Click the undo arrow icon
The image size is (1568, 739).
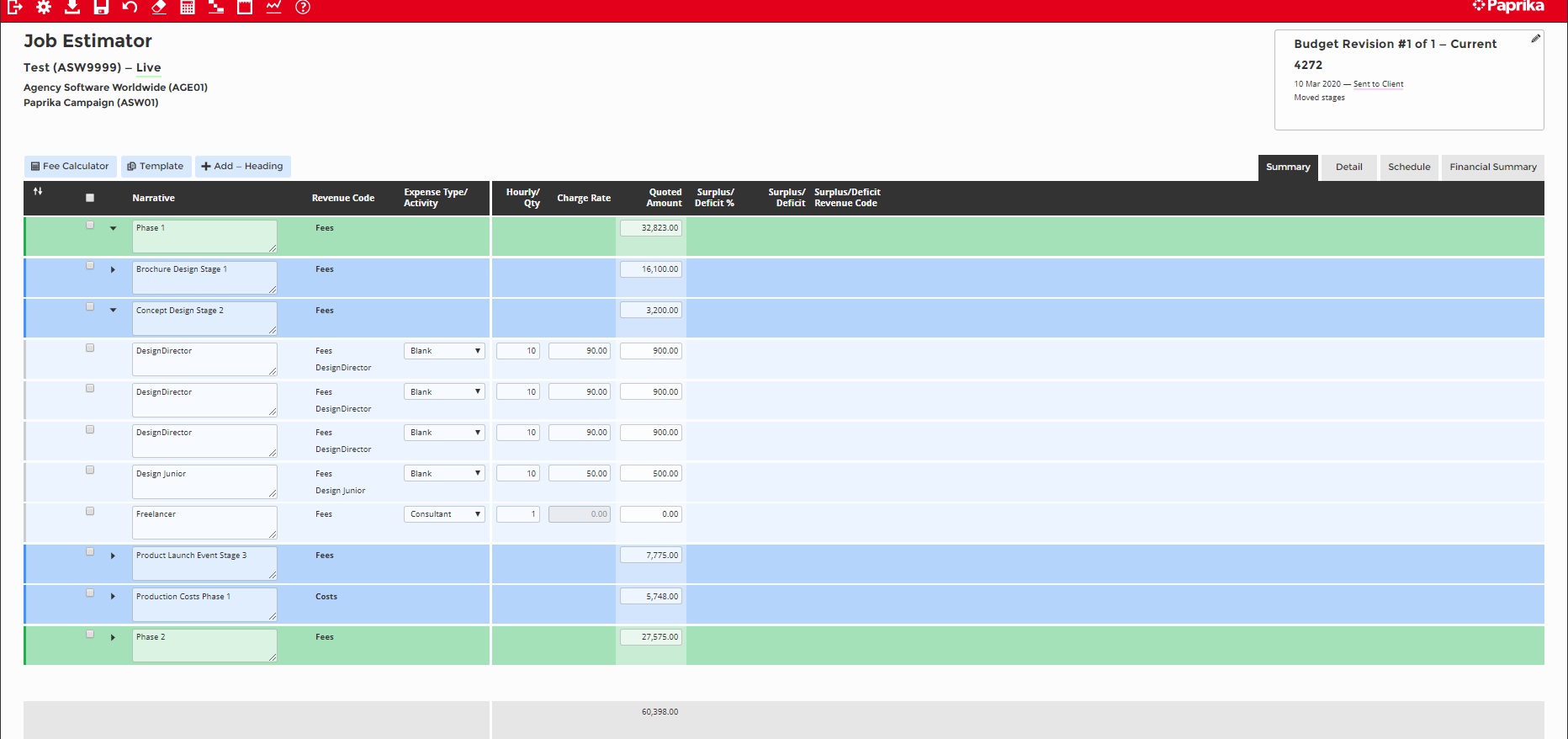tap(130, 7)
